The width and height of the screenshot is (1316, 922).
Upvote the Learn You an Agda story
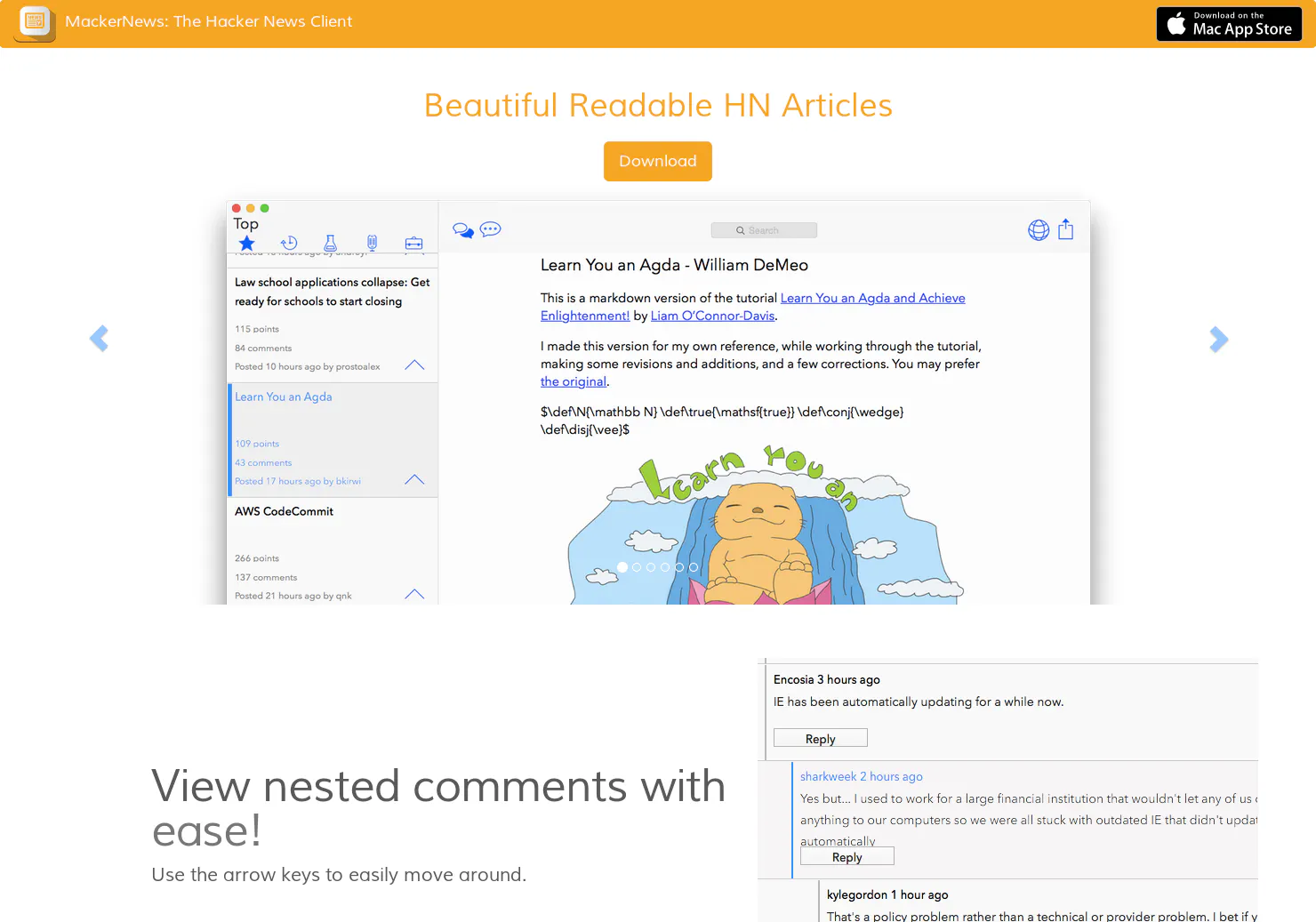[414, 480]
